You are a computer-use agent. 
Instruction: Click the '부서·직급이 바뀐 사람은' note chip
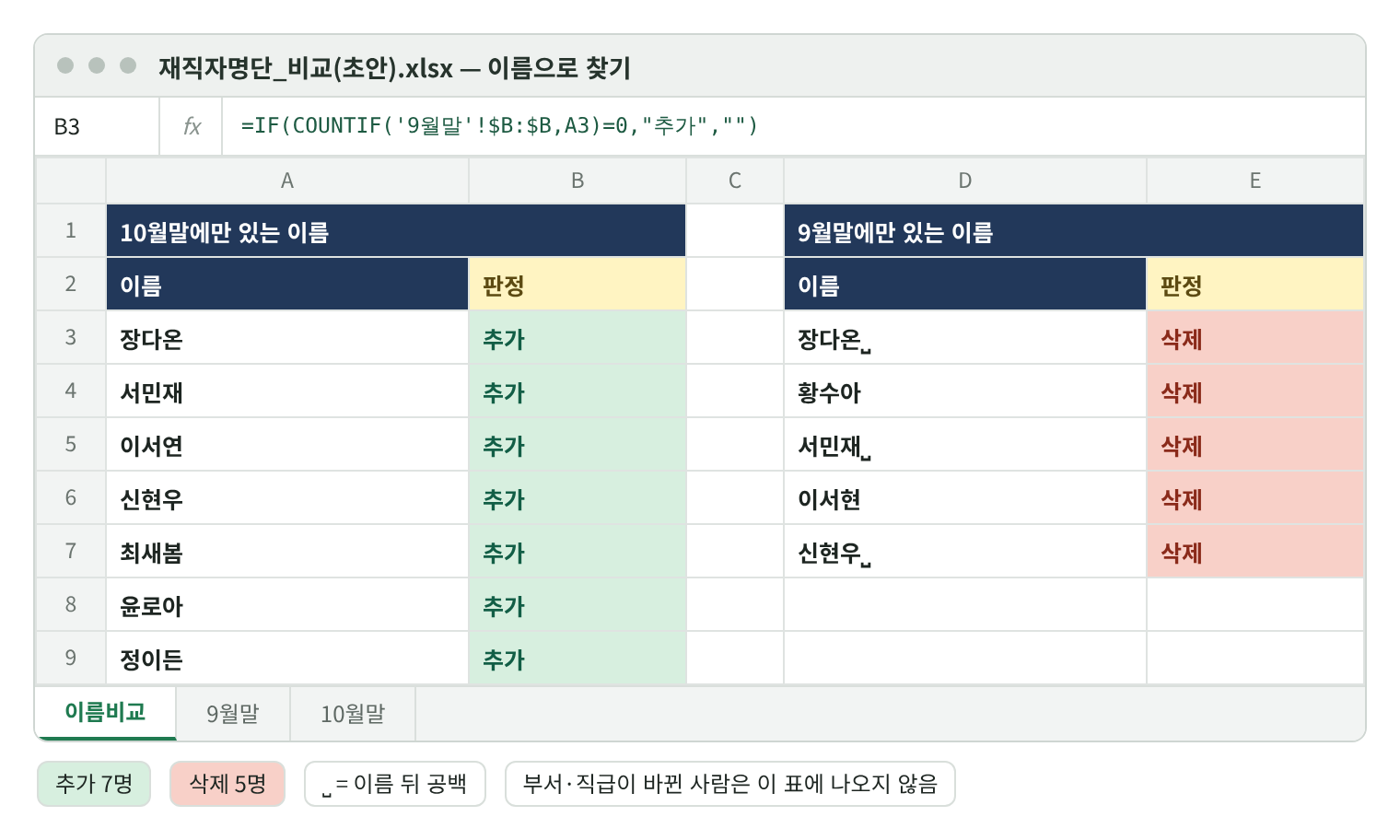[x=730, y=784]
